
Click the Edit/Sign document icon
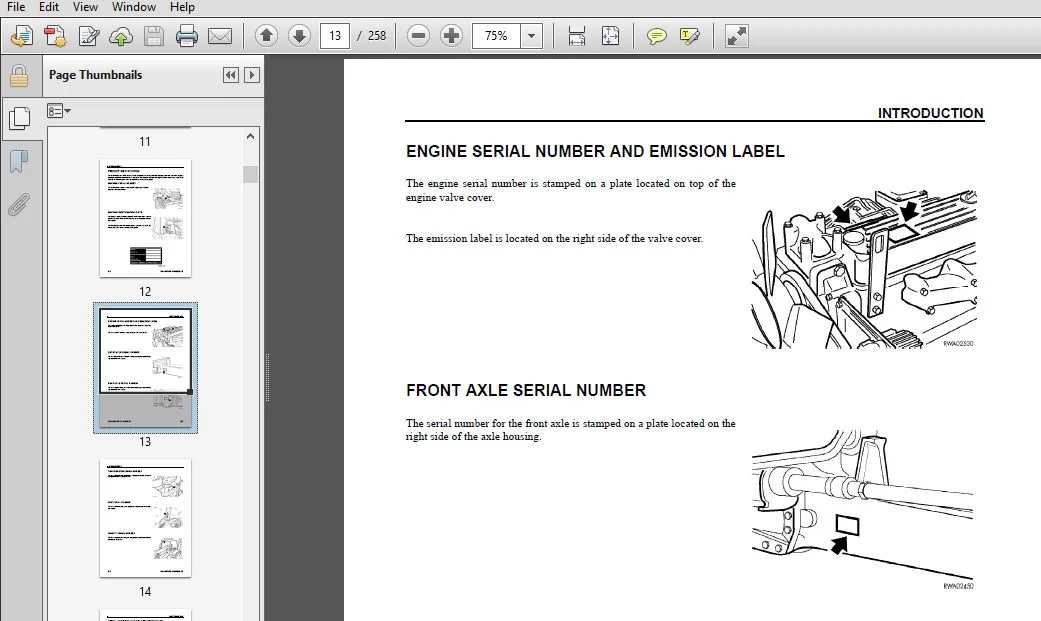click(x=88, y=36)
